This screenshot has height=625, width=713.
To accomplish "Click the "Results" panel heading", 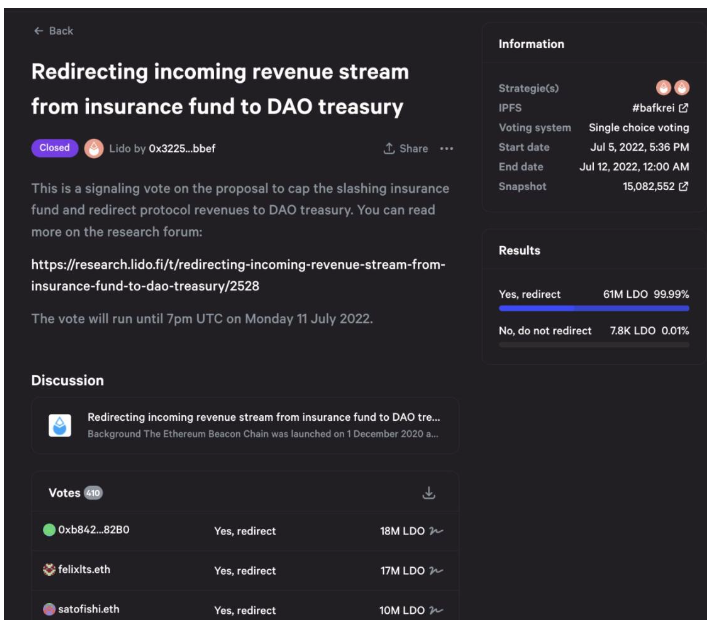I will click(519, 250).
